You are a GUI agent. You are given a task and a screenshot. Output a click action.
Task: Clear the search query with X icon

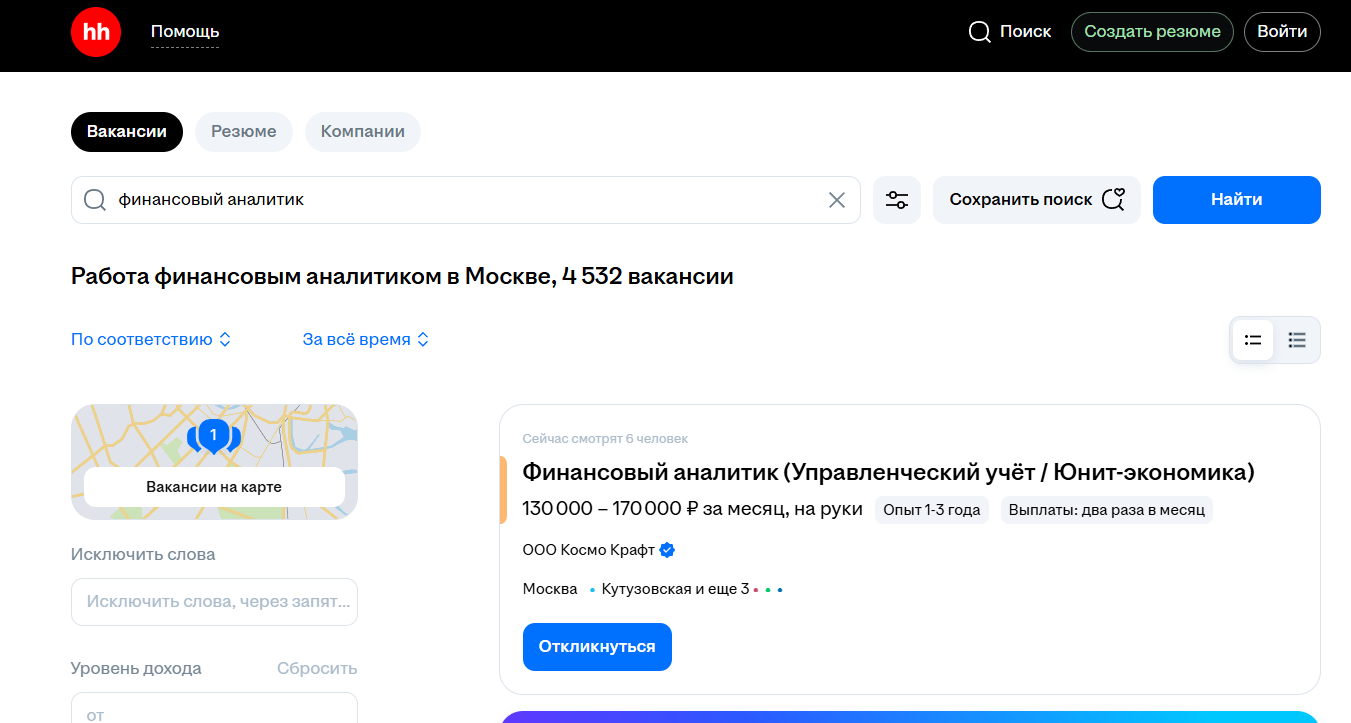click(x=837, y=200)
